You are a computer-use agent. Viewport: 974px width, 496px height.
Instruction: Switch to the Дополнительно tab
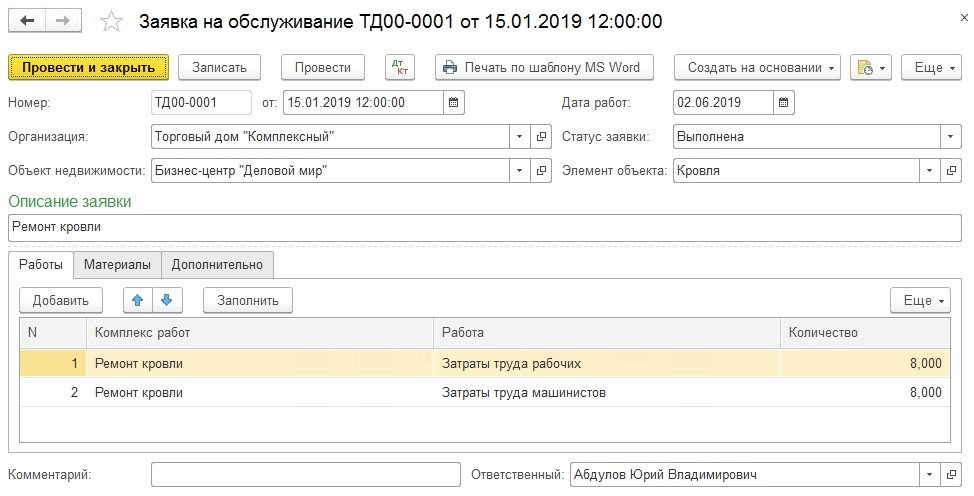point(217,265)
